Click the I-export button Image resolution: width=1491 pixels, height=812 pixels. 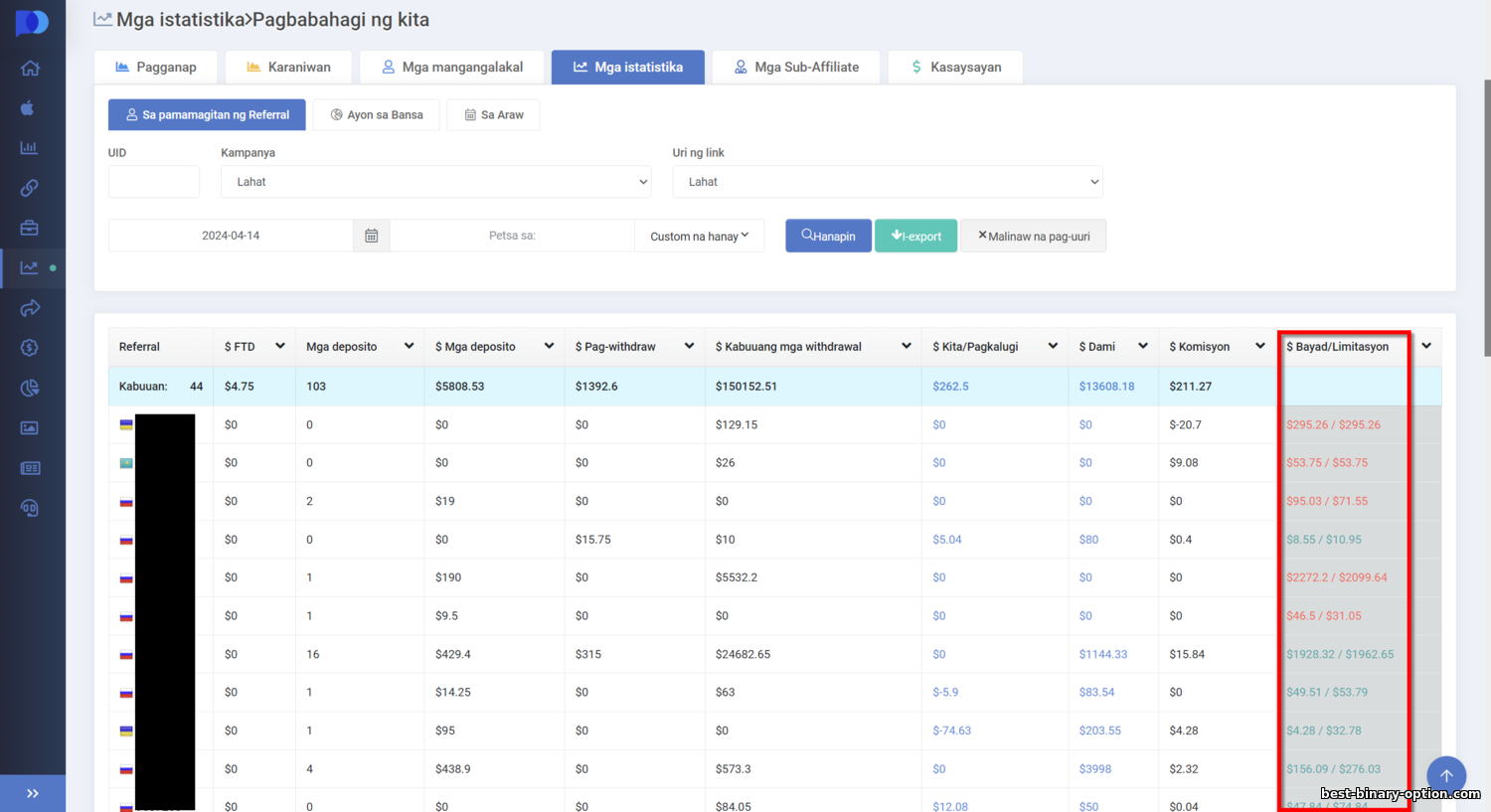point(915,237)
